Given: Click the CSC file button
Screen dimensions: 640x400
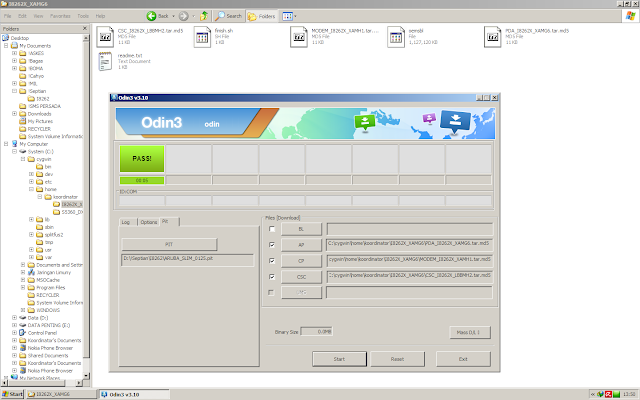Looking at the screenshot, I should click(x=301, y=277).
